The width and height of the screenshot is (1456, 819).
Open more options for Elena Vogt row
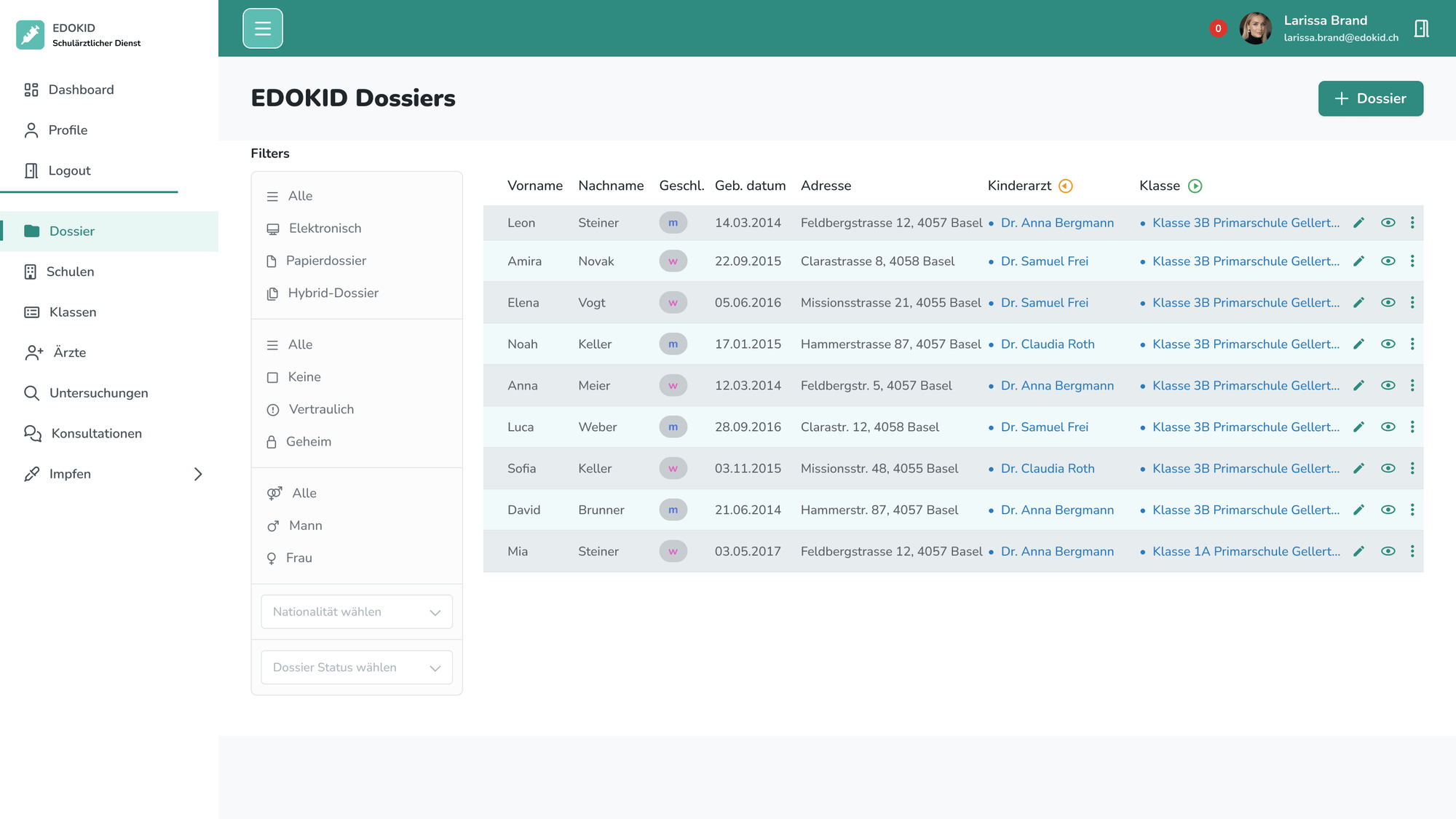tap(1412, 303)
